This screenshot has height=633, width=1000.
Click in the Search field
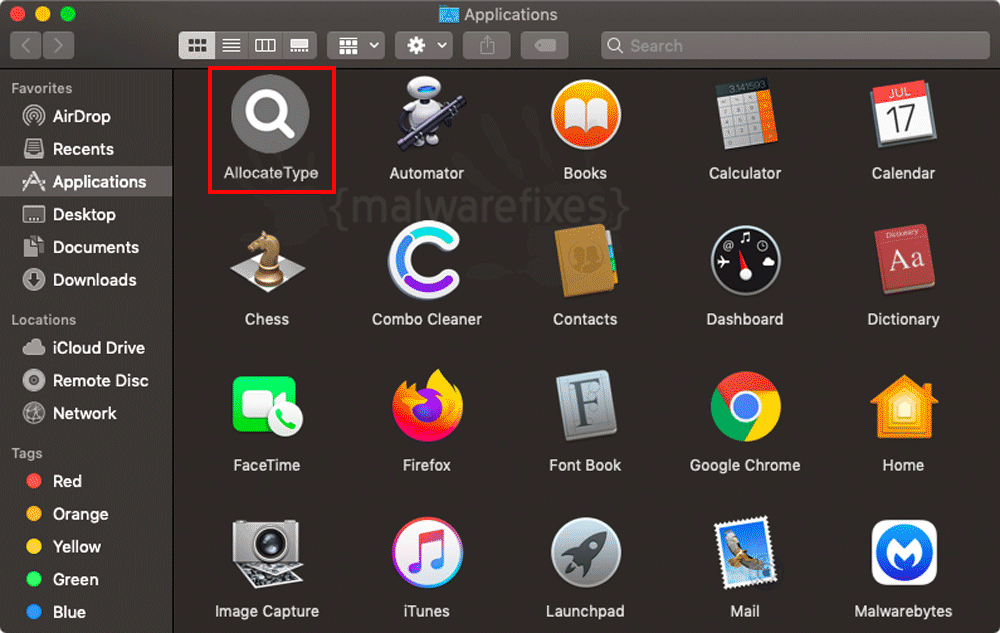click(795, 45)
